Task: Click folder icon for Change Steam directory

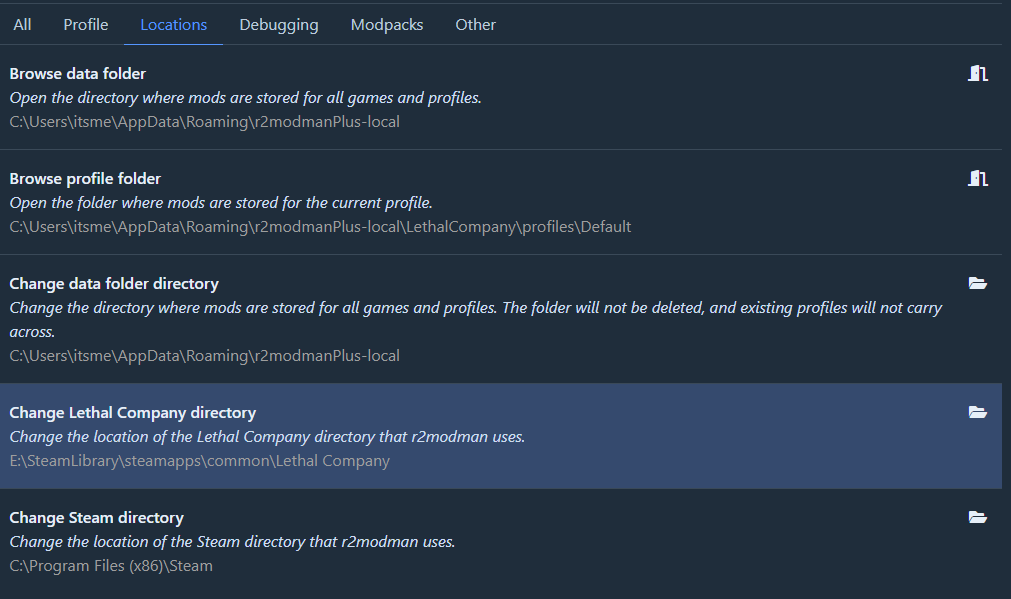Action: 977,517
